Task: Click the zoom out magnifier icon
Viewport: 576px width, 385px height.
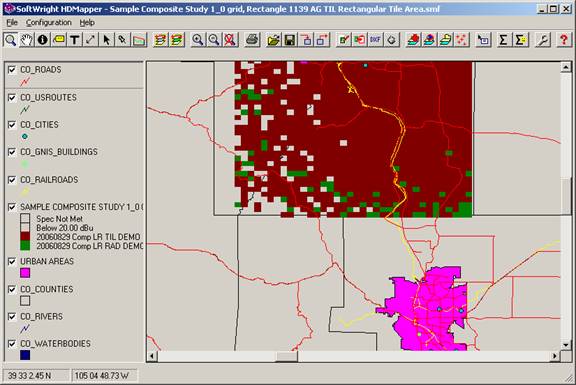Action: point(214,40)
